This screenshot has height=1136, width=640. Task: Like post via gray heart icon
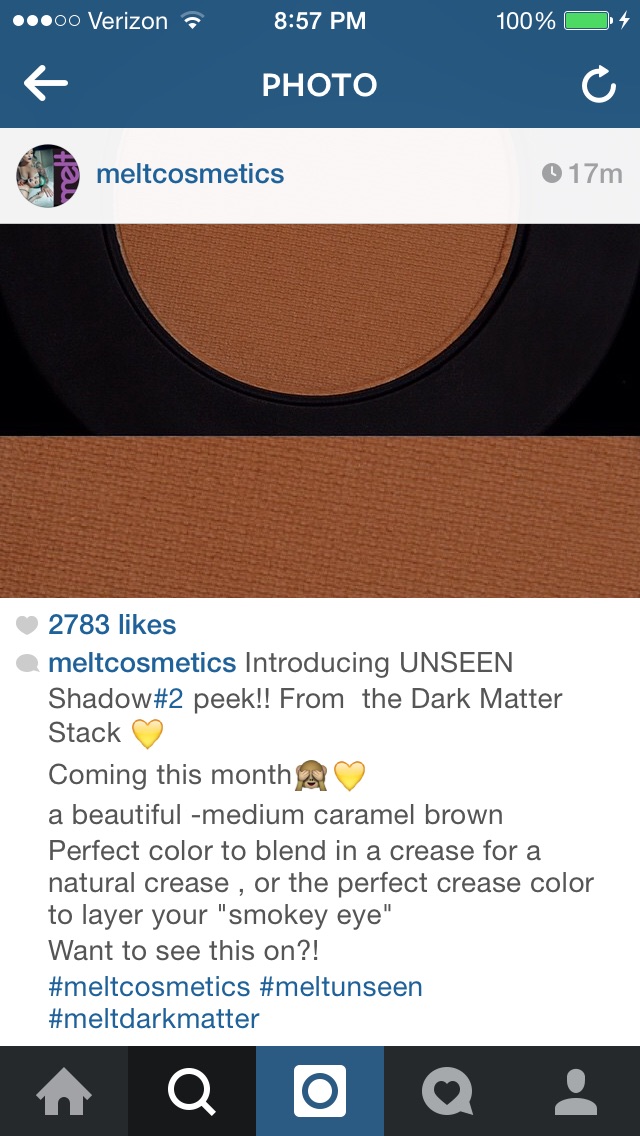pyautogui.click(x=27, y=625)
